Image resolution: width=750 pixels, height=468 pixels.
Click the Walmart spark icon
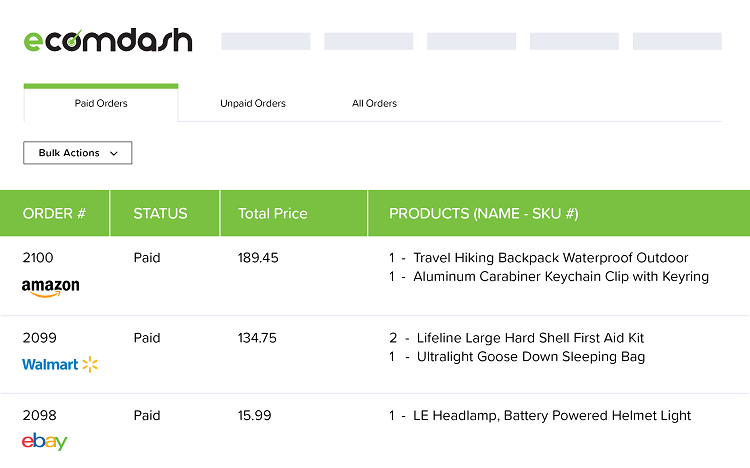click(90, 365)
